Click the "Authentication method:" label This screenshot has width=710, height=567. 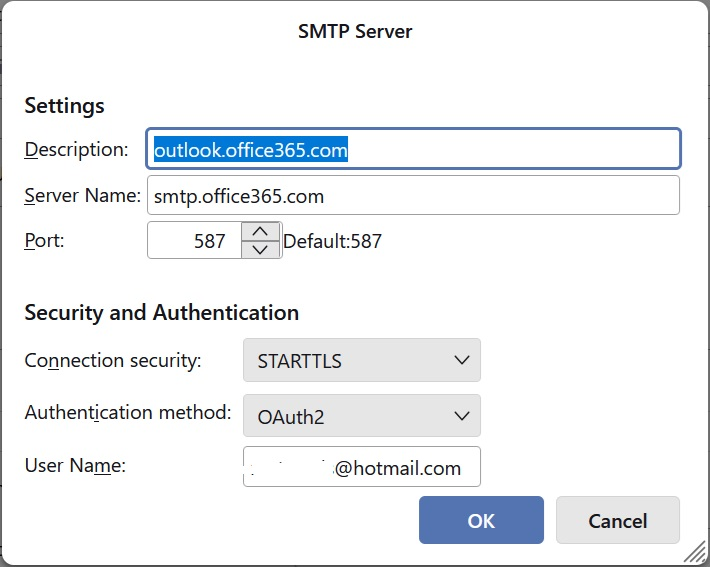(128, 413)
